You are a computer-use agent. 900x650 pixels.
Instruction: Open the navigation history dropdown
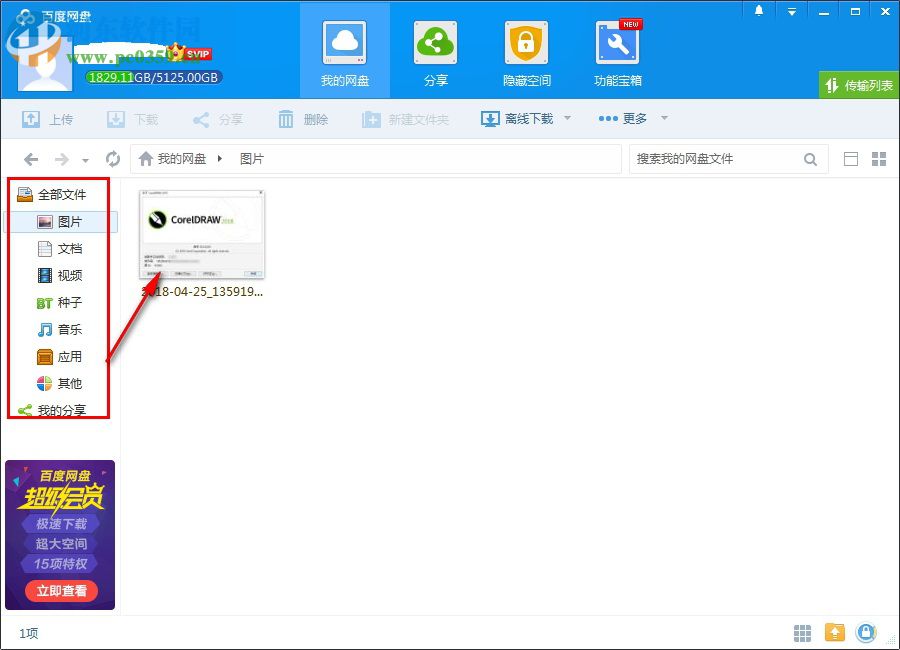(86, 160)
